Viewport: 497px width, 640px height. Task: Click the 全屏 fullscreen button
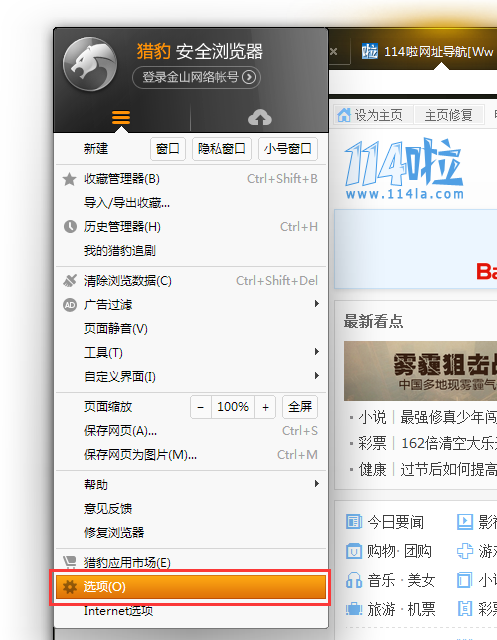tap(300, 407)
